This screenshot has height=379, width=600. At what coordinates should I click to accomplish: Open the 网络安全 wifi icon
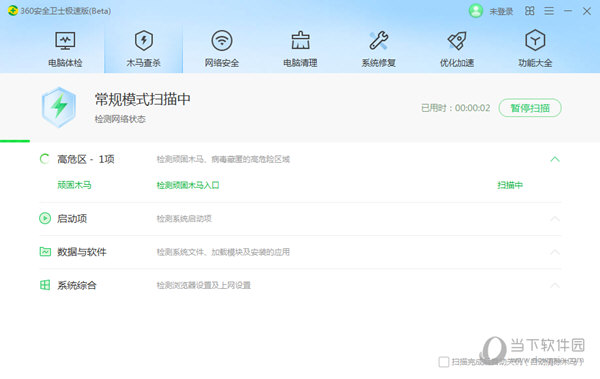coord(222,41)
